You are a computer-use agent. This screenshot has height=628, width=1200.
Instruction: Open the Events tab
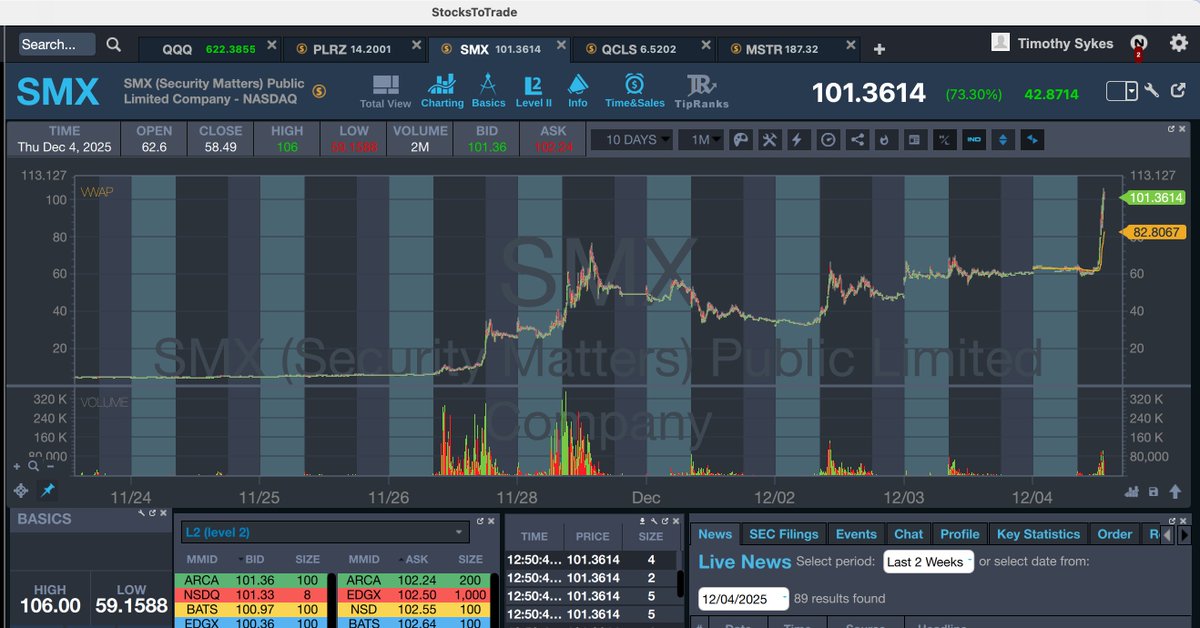(856, 534)
